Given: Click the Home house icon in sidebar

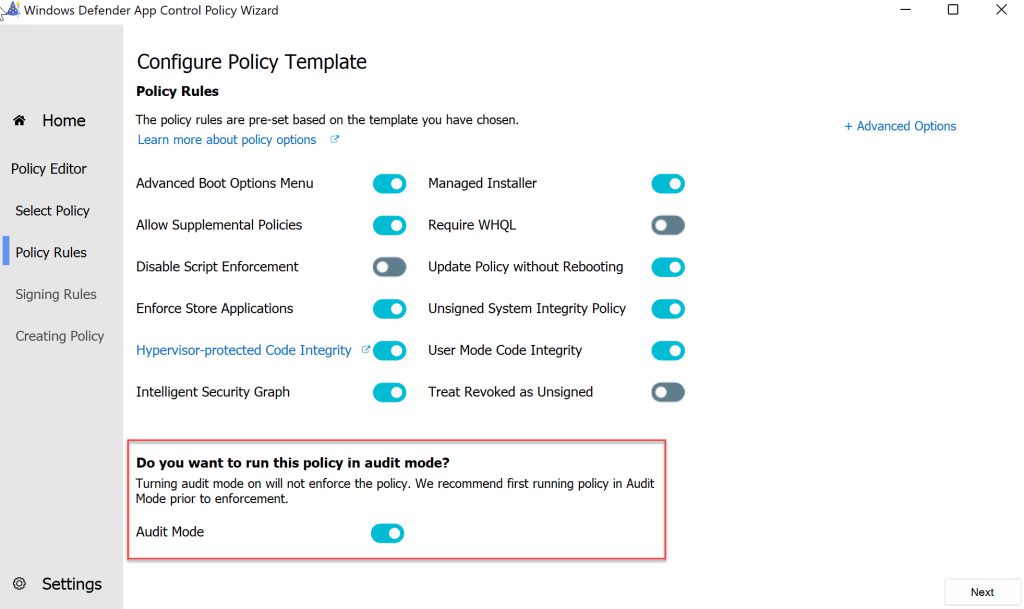Looking at the screenshot, I should point(20,120).
